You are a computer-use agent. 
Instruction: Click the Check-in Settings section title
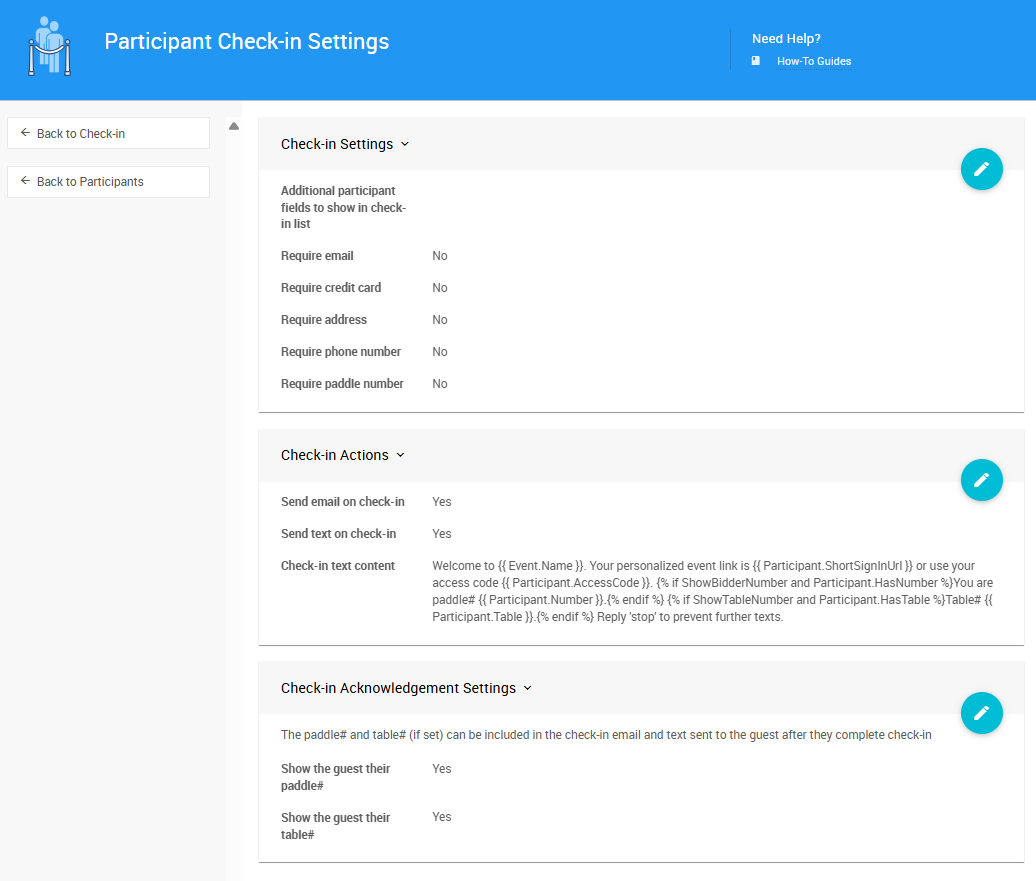pos(337,144)
